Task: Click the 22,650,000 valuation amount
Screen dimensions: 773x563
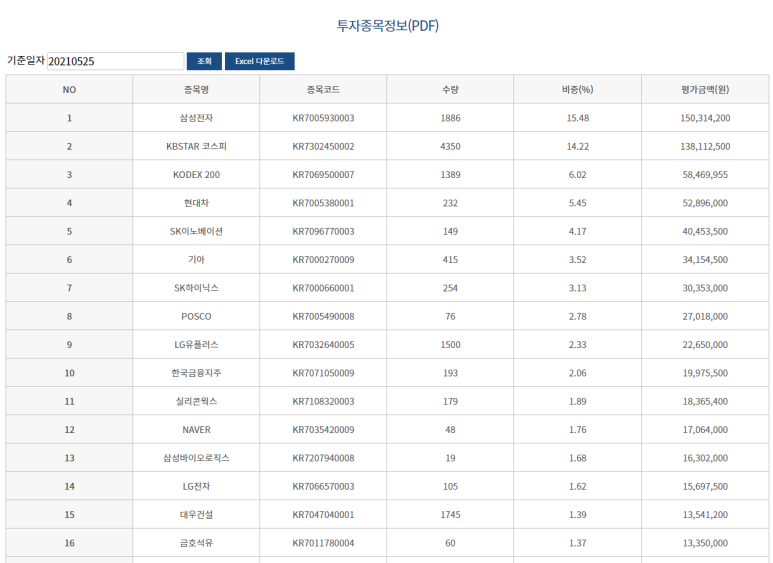Action: coord(705,345)
